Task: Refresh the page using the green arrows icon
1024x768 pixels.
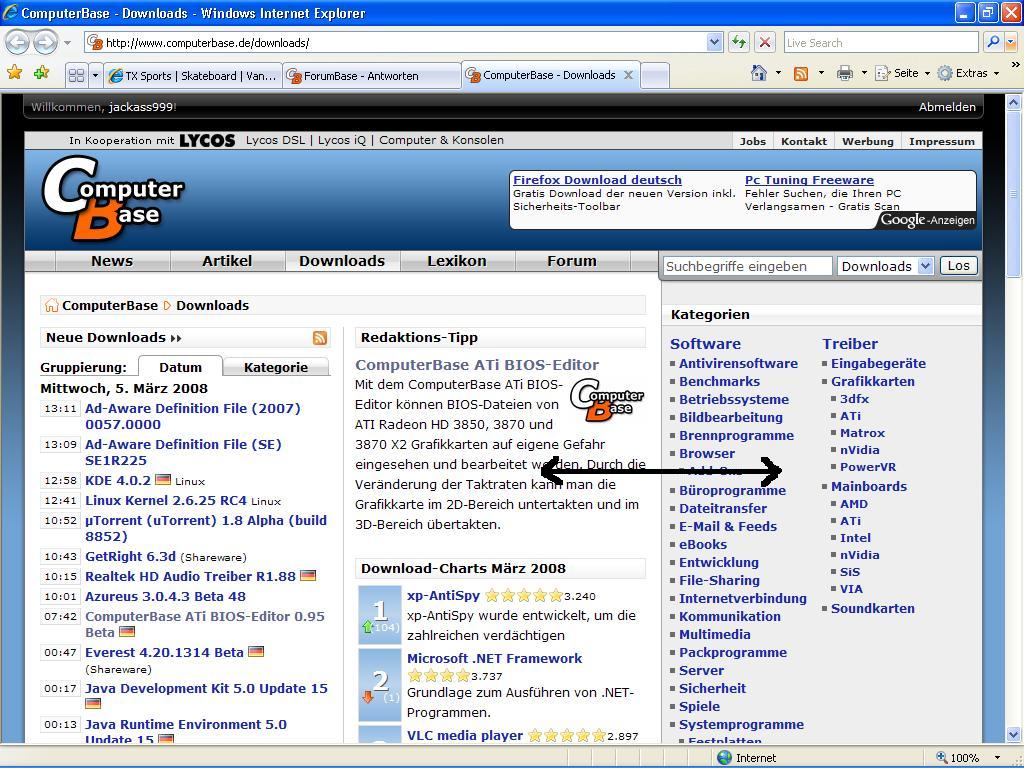Action: click(x=739, y=42)
